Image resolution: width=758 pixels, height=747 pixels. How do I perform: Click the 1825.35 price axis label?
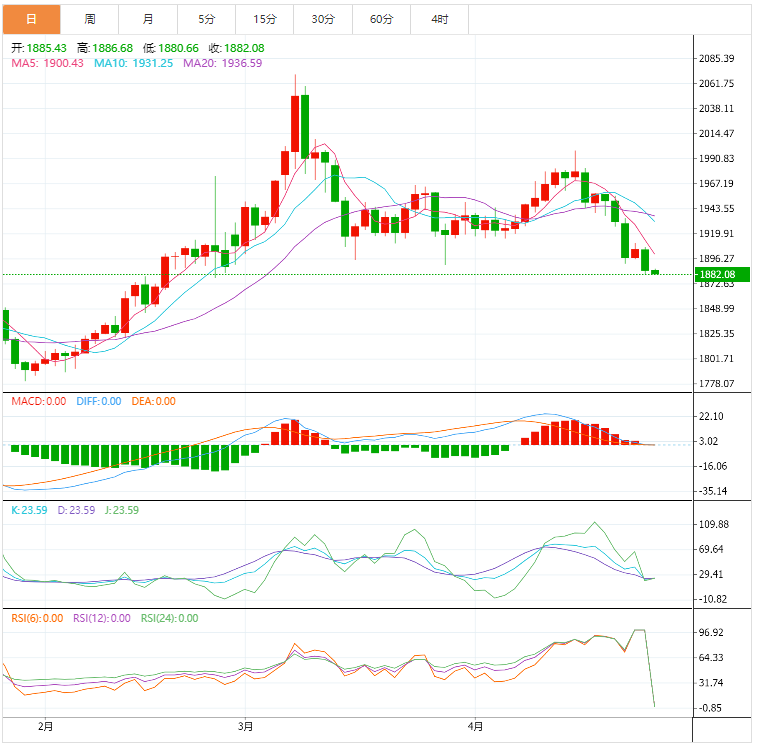pyautogui.click(x=716, y=334)
